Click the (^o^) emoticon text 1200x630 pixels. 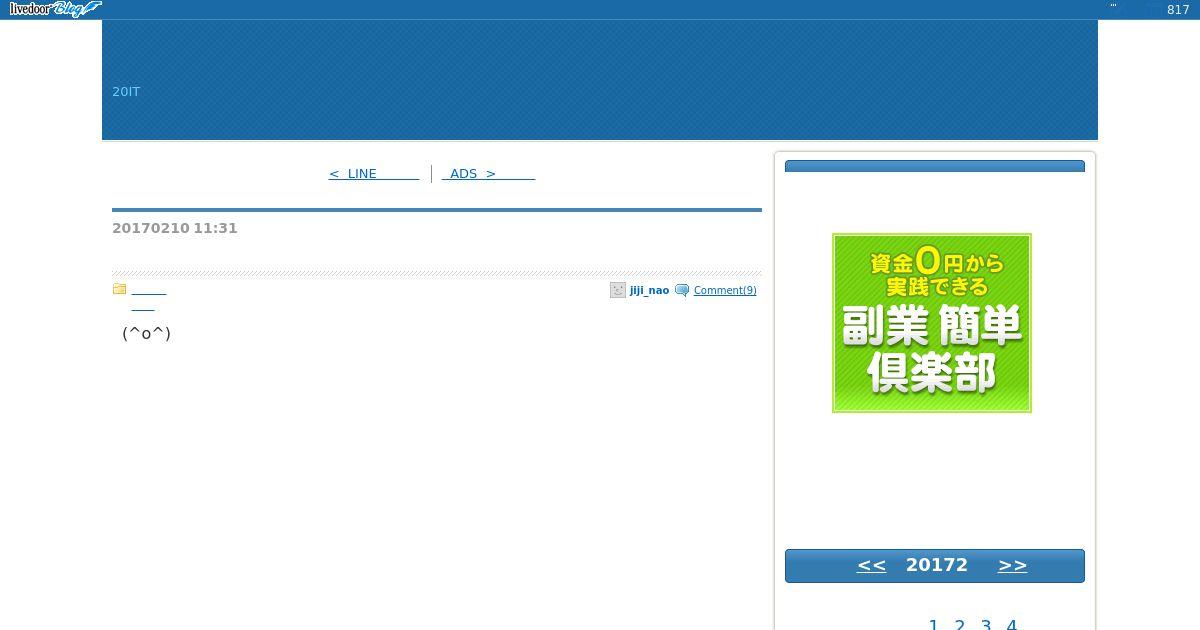pos(146,333)
